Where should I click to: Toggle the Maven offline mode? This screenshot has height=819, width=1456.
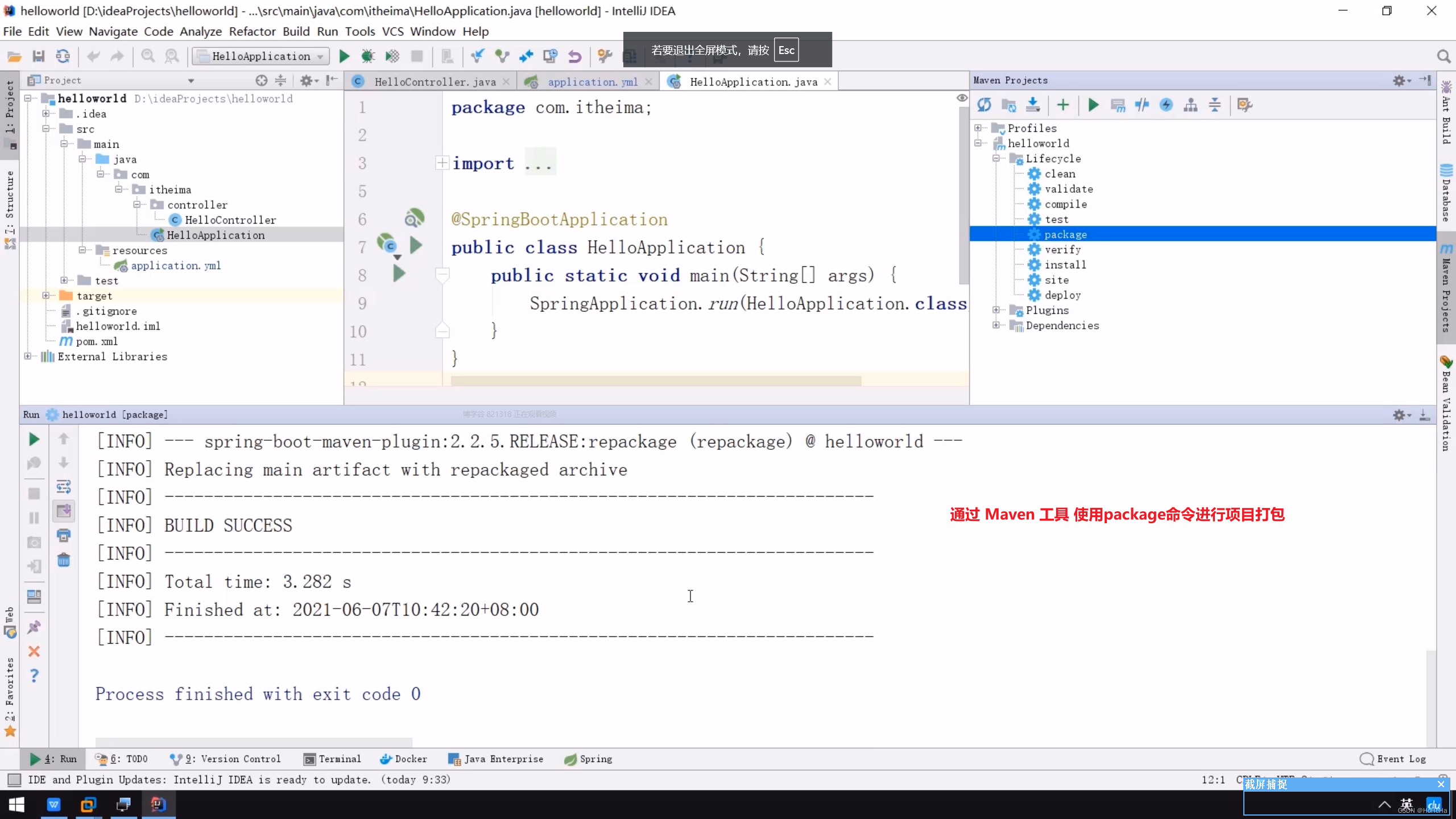pyautogui.click(x=1142, y=105)
